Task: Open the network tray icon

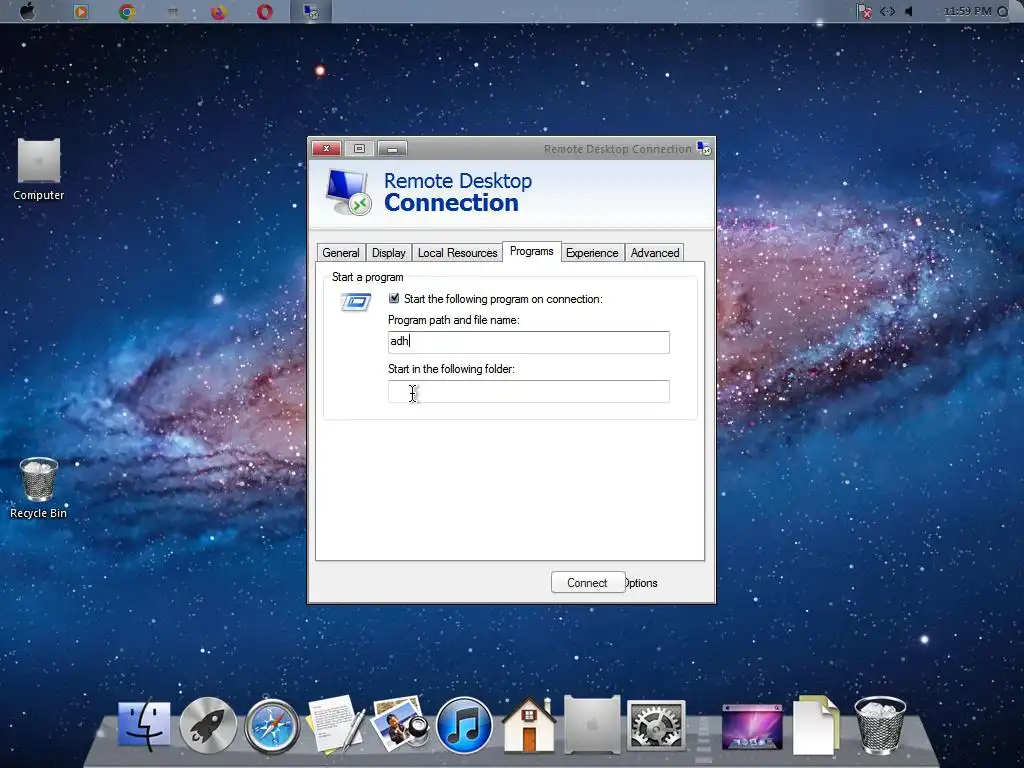Action: (887, 11)
